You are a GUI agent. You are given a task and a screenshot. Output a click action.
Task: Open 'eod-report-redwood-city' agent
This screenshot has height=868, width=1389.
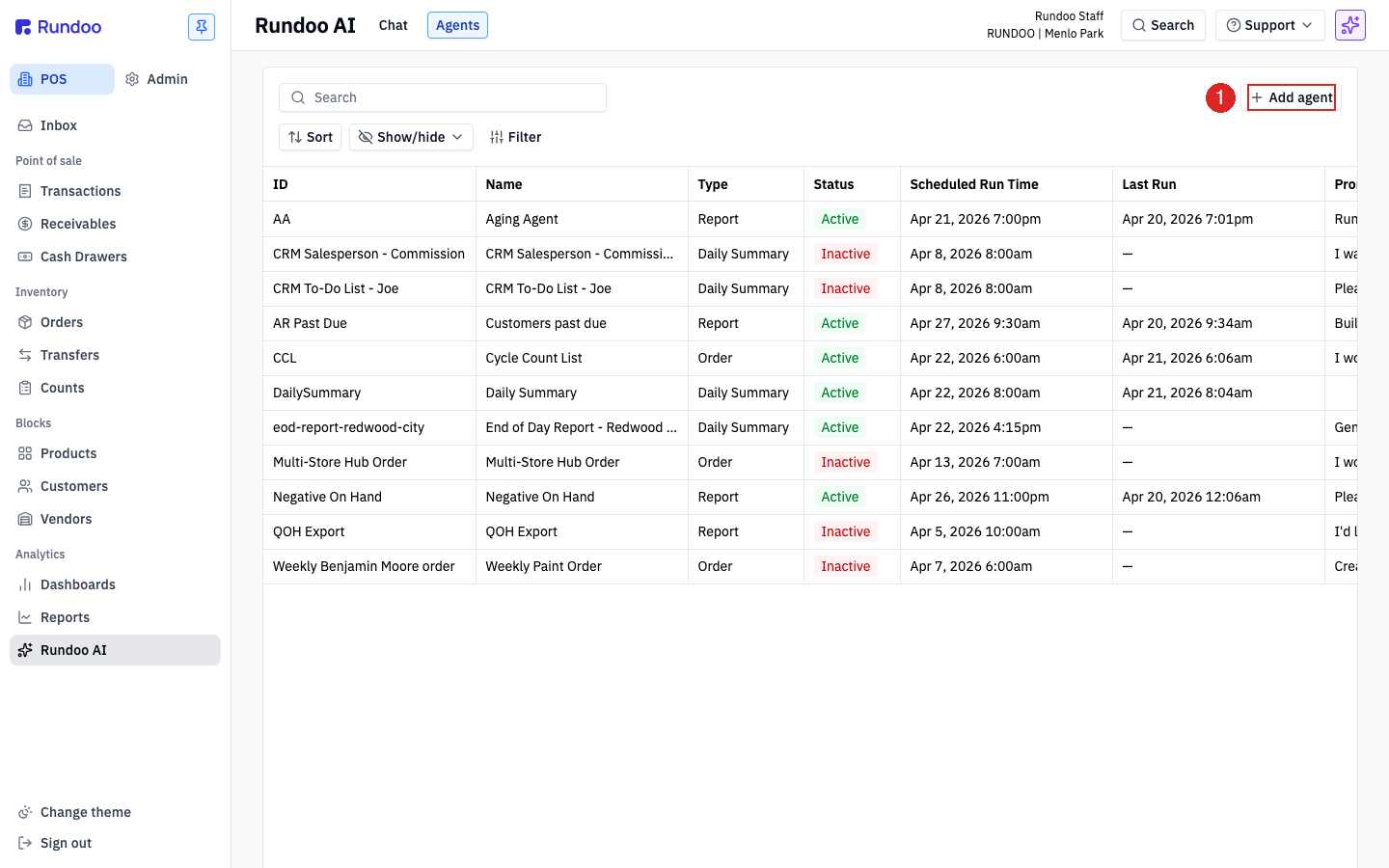pos(369,427)
